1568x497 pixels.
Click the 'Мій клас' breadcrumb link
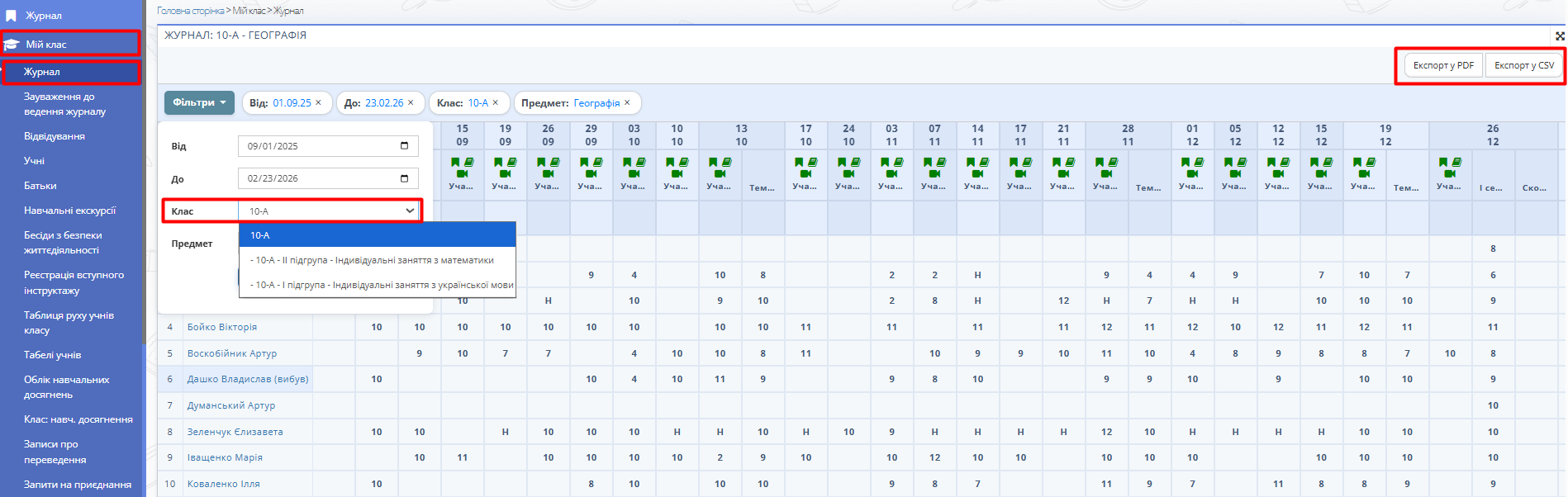click(x=249, y=11)
